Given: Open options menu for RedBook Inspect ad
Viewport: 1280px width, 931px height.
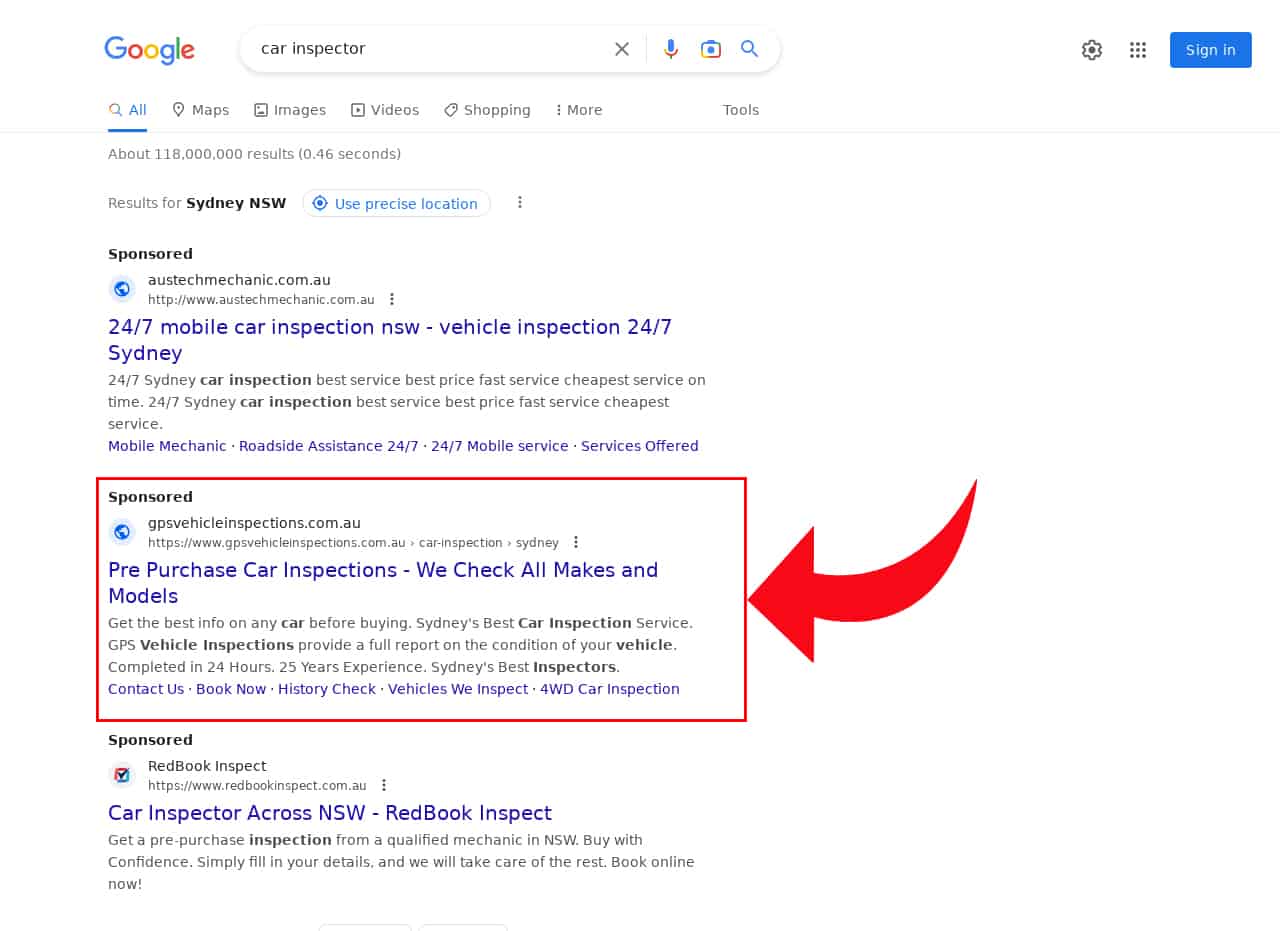Looking at the screenshot, I should click(x=384, y=785).
